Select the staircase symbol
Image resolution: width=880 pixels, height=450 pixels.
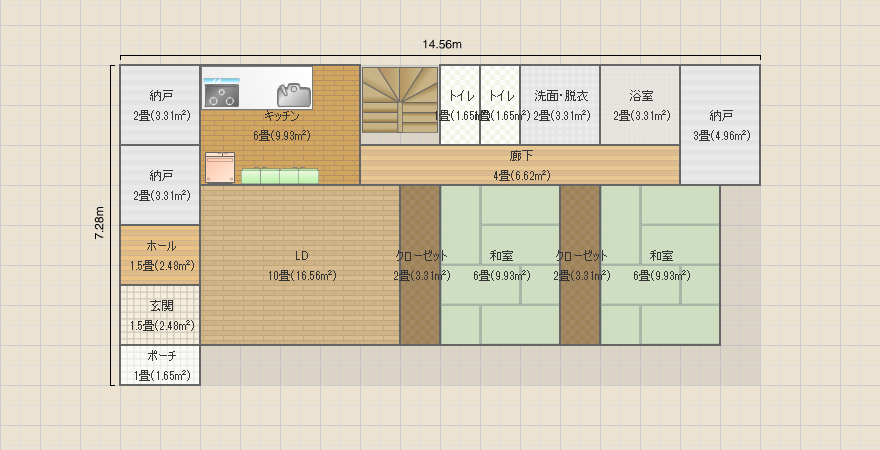coord(400,100)
